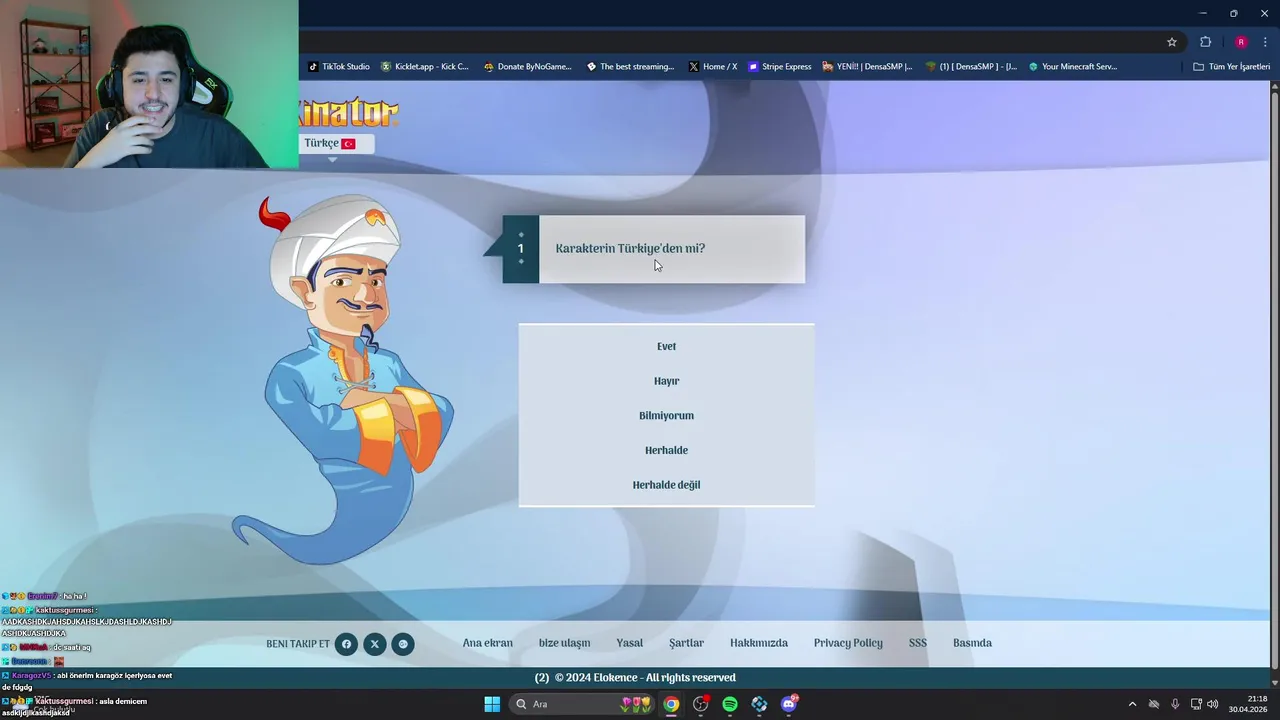Open the Privacy Policy link

tap(848, 643)
